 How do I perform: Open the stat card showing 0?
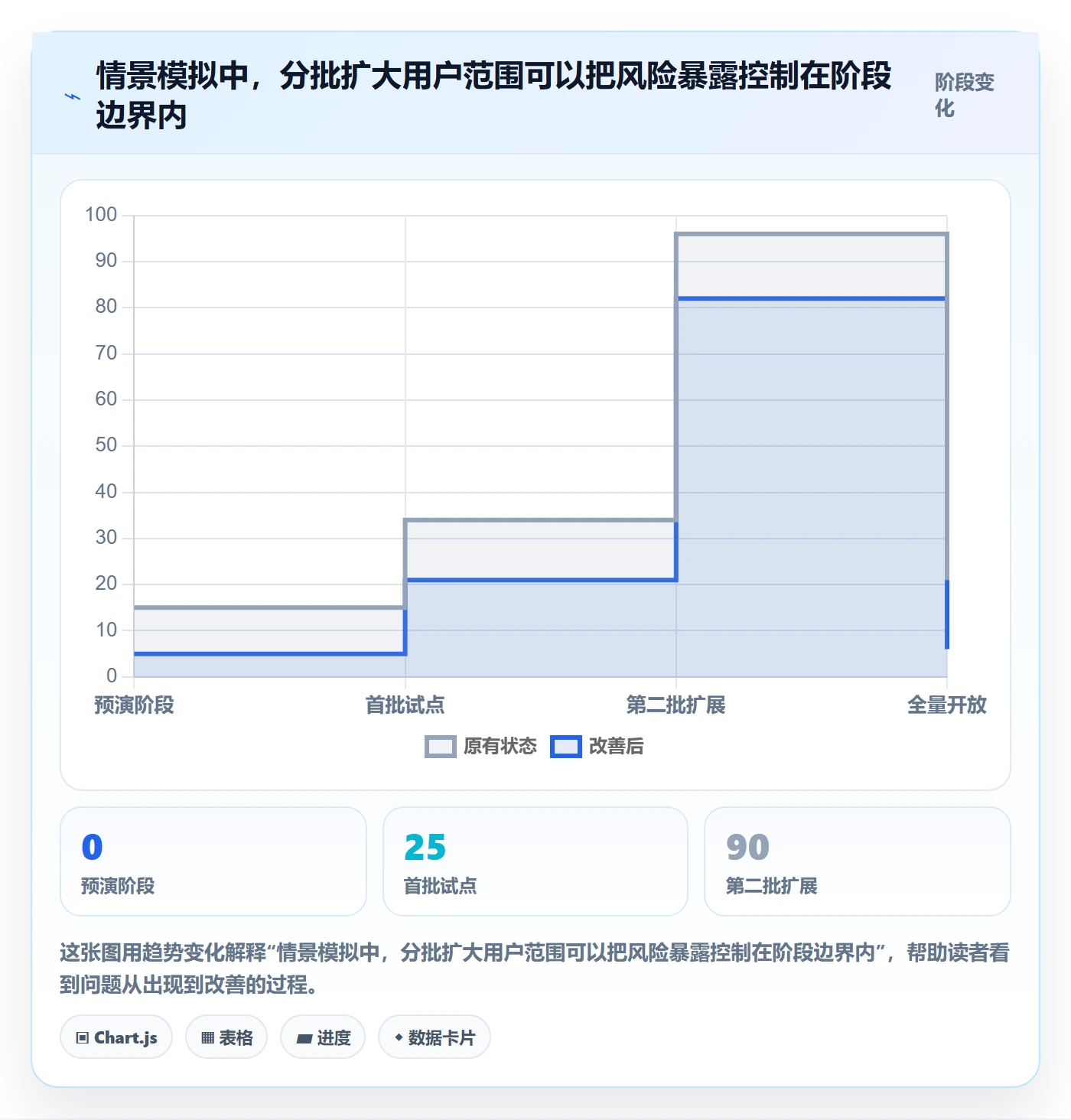click(213, 861)
